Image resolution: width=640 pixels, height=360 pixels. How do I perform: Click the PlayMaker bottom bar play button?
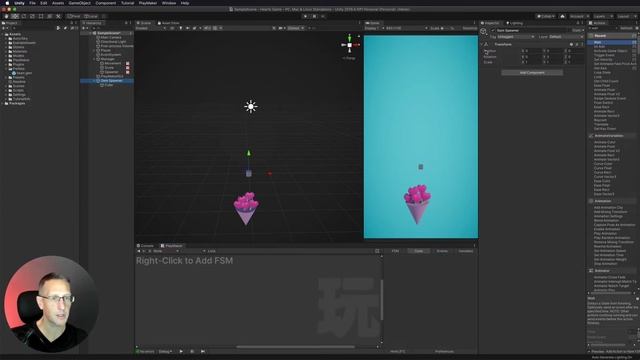(181, 351)
